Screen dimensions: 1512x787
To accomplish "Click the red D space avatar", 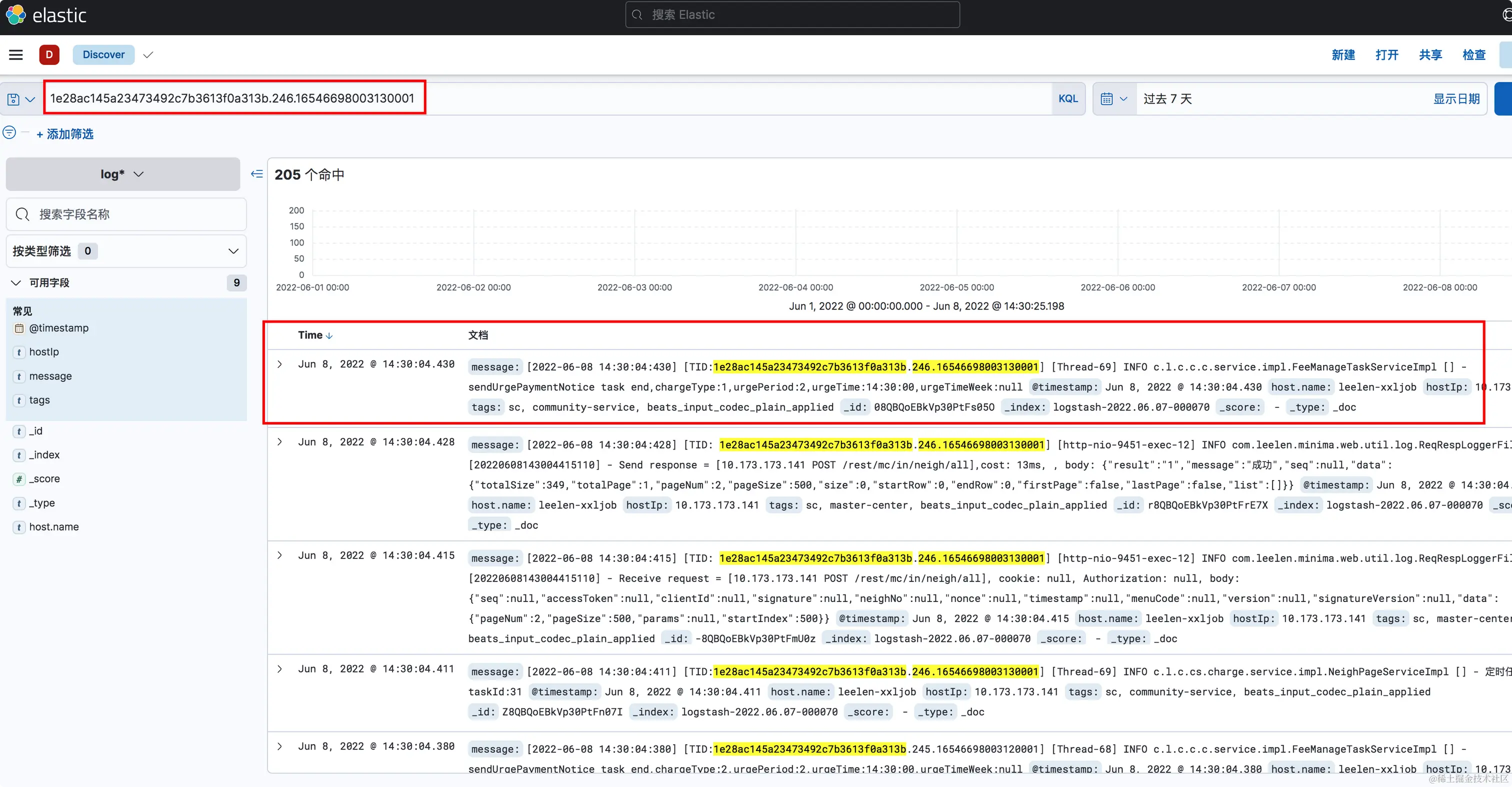I will pos(49,54).
